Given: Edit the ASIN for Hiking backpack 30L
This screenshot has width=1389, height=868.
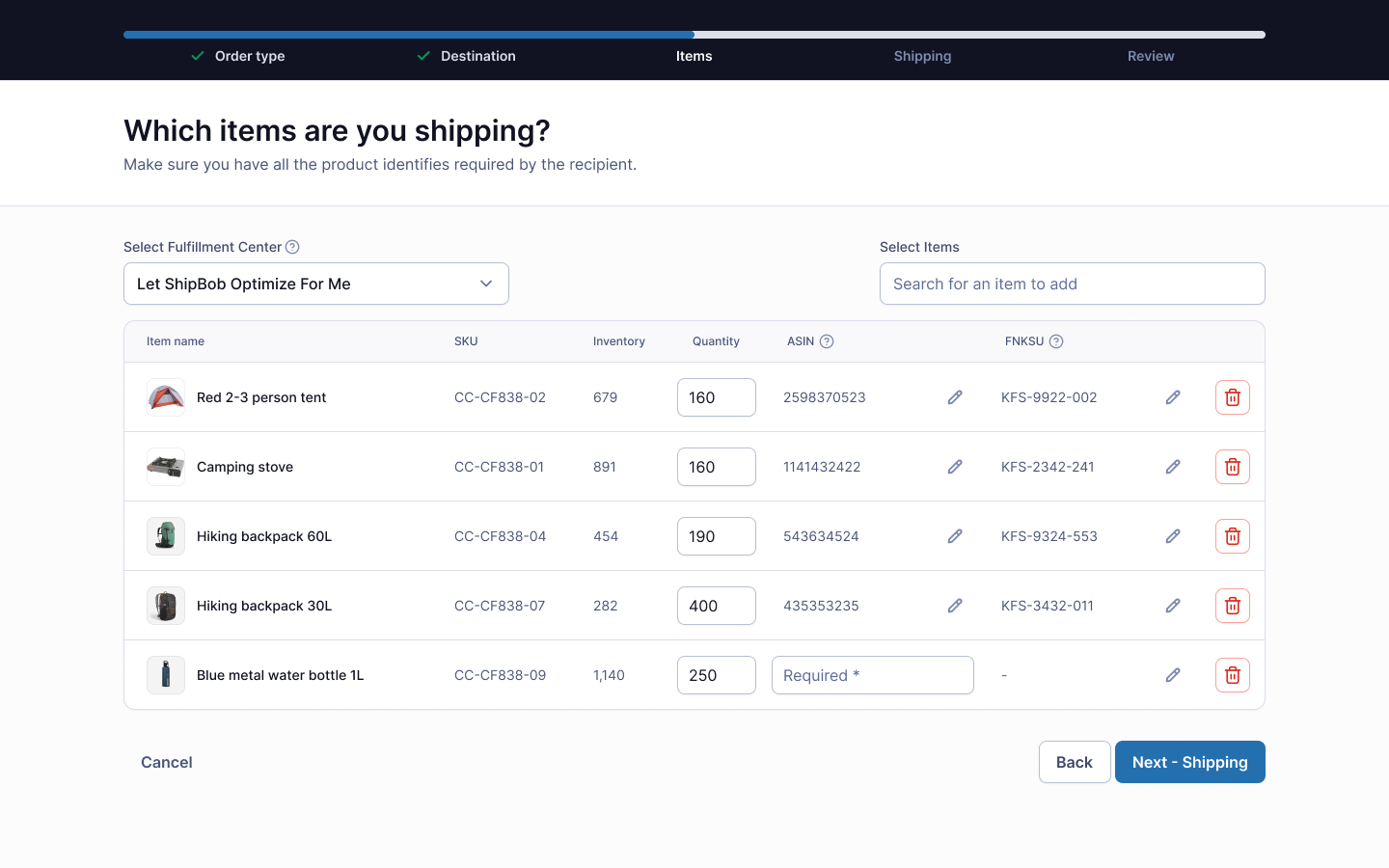Looking at the screenshot, I should click(955, 606).
